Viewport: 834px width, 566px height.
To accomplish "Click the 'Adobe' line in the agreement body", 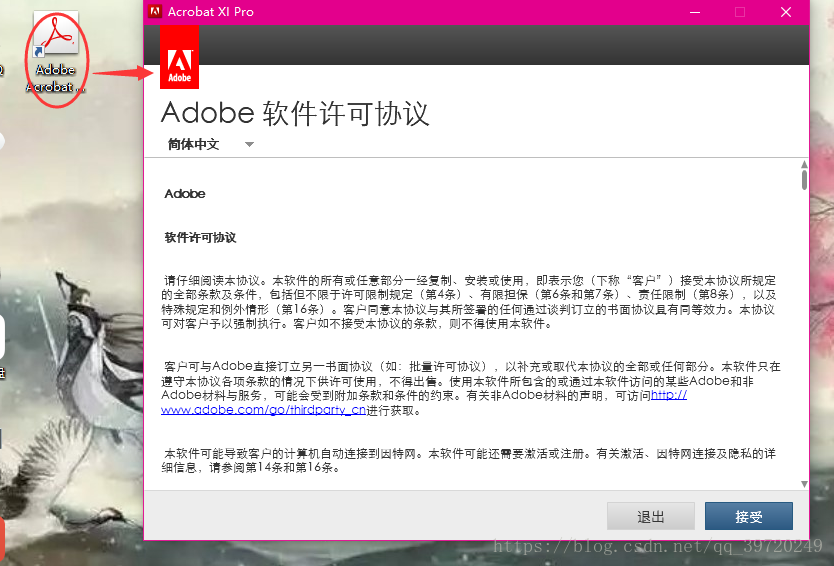I will point(185,194).
